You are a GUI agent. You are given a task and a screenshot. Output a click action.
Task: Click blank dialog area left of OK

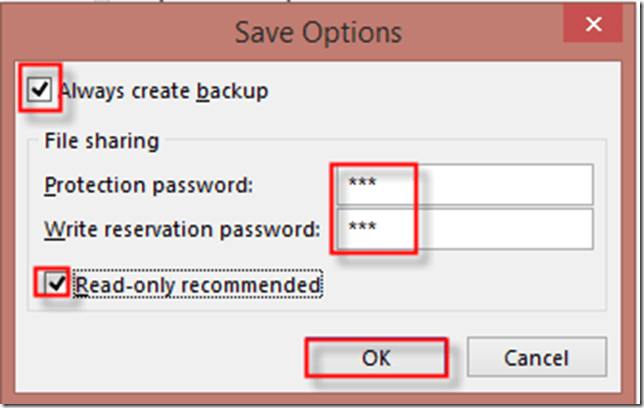160,356
